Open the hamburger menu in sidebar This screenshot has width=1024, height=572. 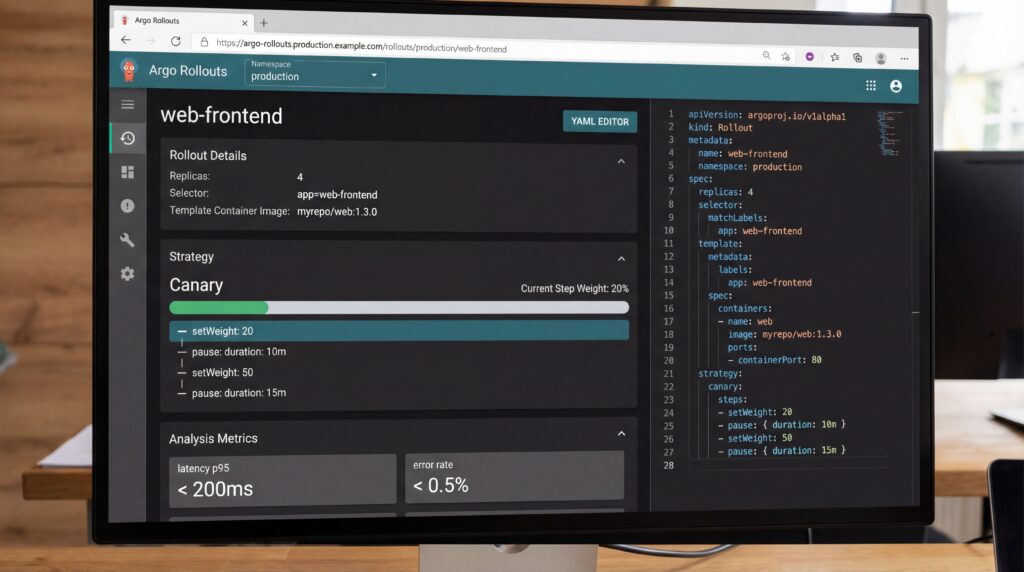[128, 104]
